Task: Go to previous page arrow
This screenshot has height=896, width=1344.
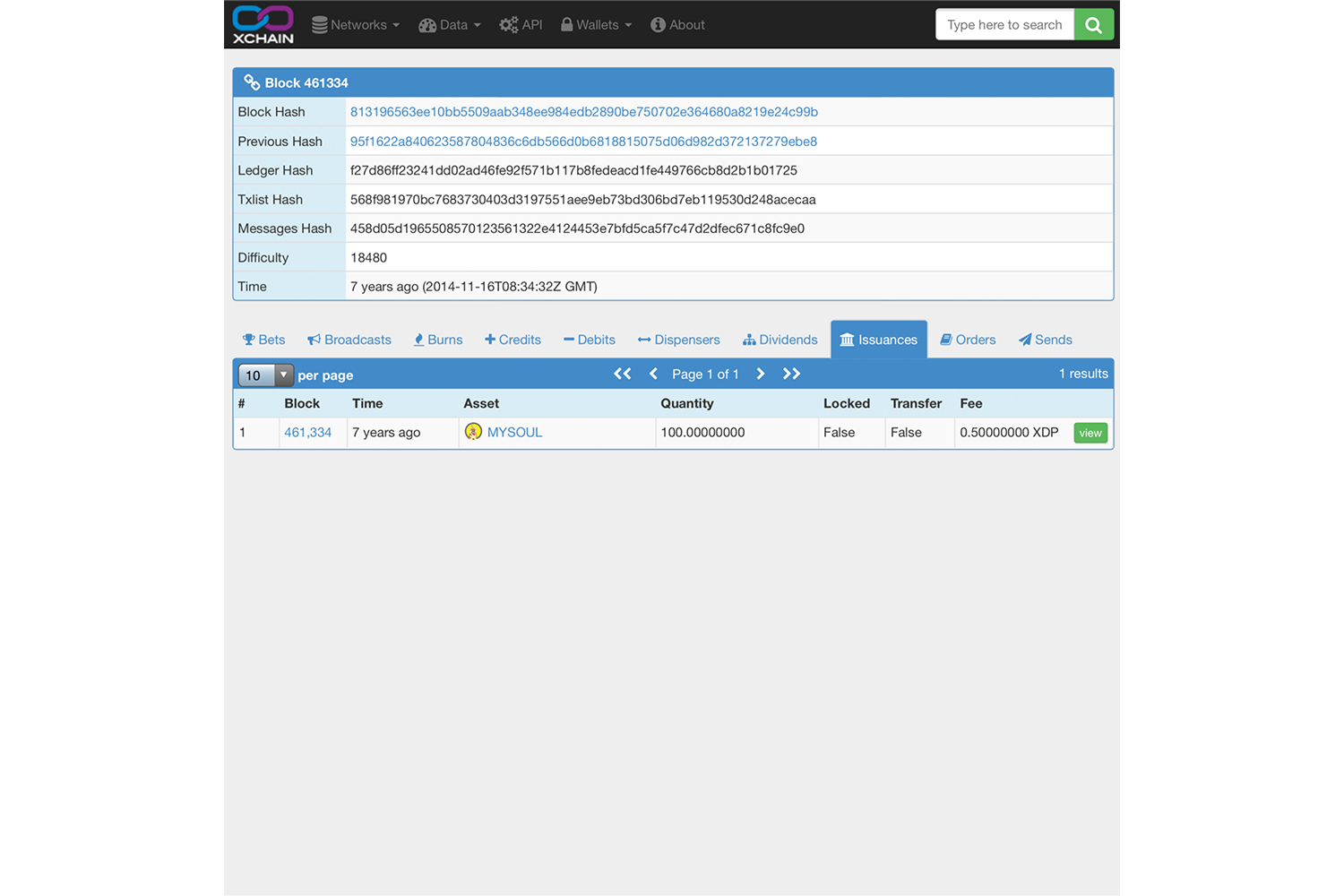Action: coord(653,374)
